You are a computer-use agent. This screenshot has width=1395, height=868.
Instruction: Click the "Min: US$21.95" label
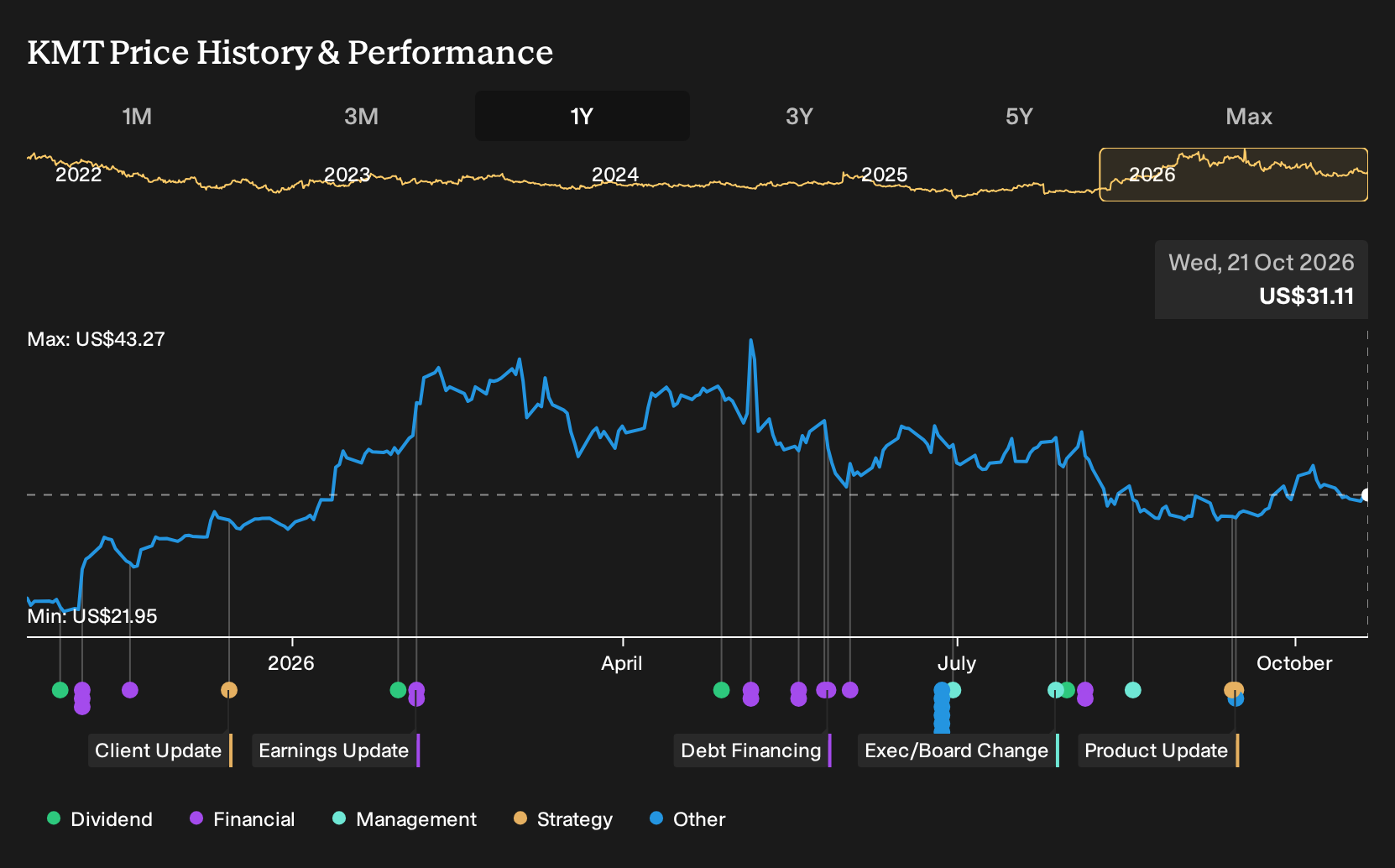[92, 616]
